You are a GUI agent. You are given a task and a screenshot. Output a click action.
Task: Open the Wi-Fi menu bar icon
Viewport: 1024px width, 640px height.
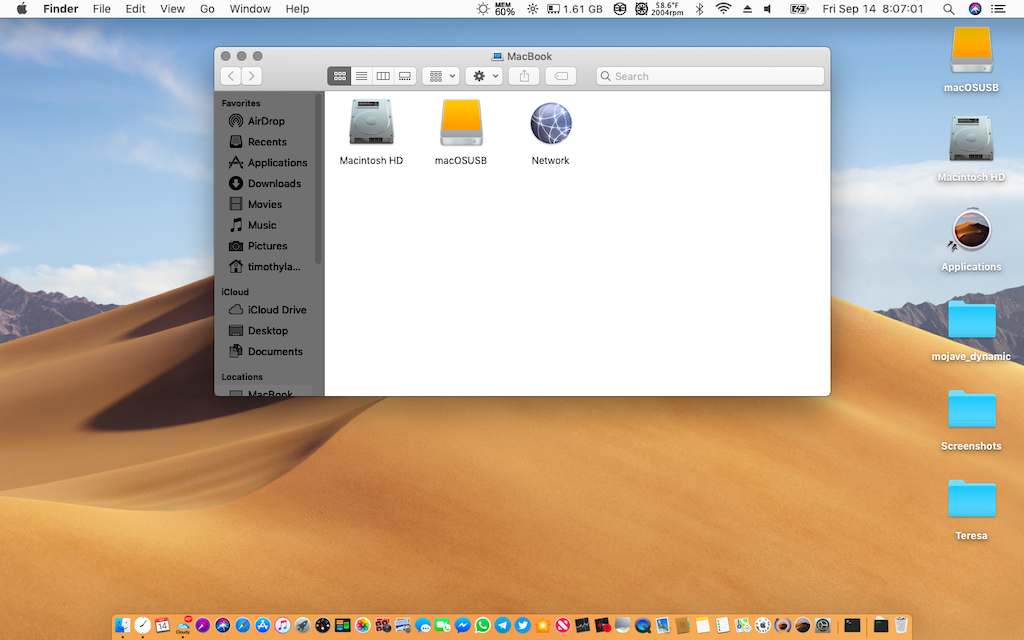[723, 8]
